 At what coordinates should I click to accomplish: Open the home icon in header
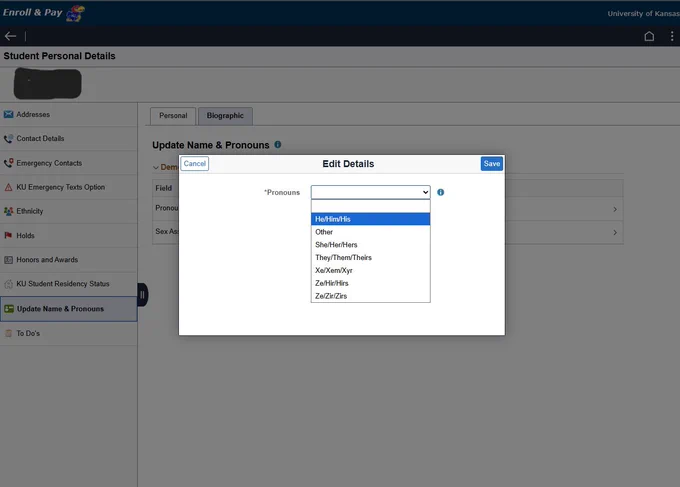pos(649,36)
